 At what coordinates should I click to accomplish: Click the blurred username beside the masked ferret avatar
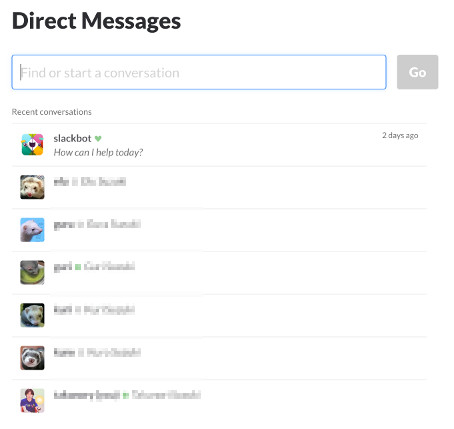tap(97, 352)
